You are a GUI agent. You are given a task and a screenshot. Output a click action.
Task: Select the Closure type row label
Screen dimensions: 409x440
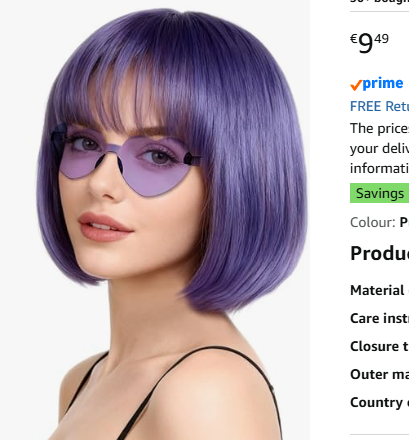coord(379,346)
